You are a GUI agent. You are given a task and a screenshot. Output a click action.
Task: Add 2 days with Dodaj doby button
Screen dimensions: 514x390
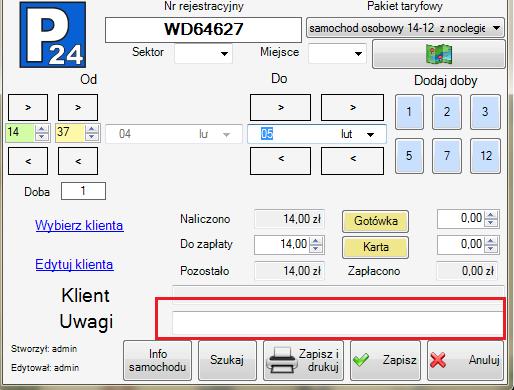click(x=447, y=112)
